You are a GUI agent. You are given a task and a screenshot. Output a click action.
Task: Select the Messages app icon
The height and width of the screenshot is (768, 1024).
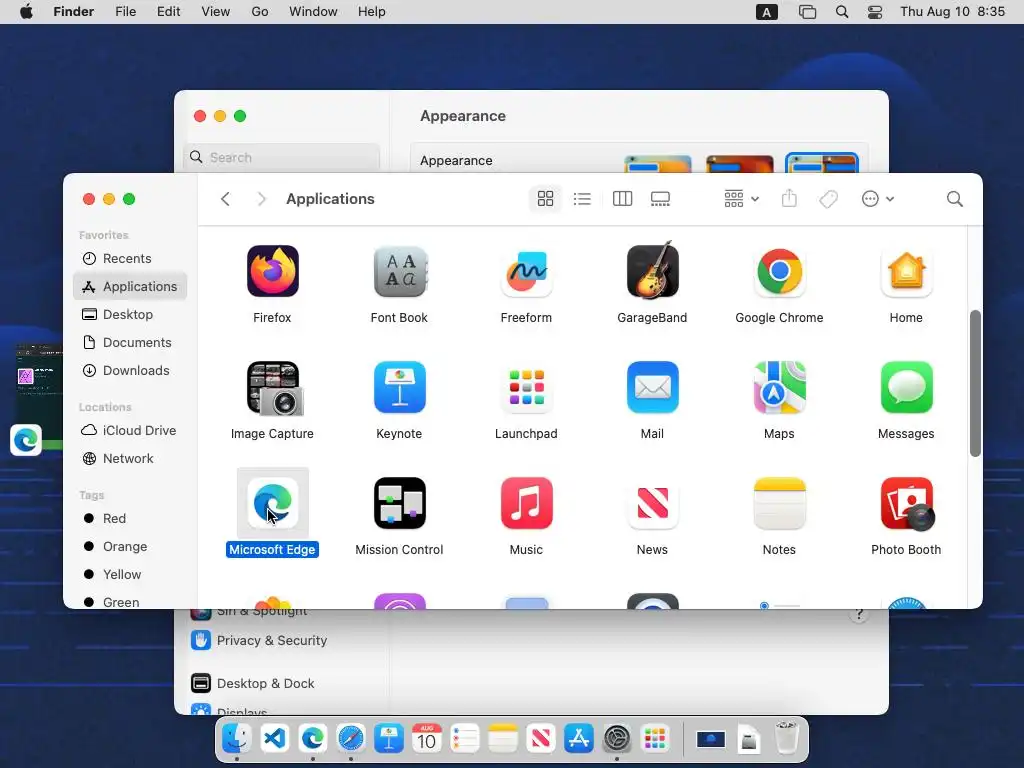pos(906,387)
